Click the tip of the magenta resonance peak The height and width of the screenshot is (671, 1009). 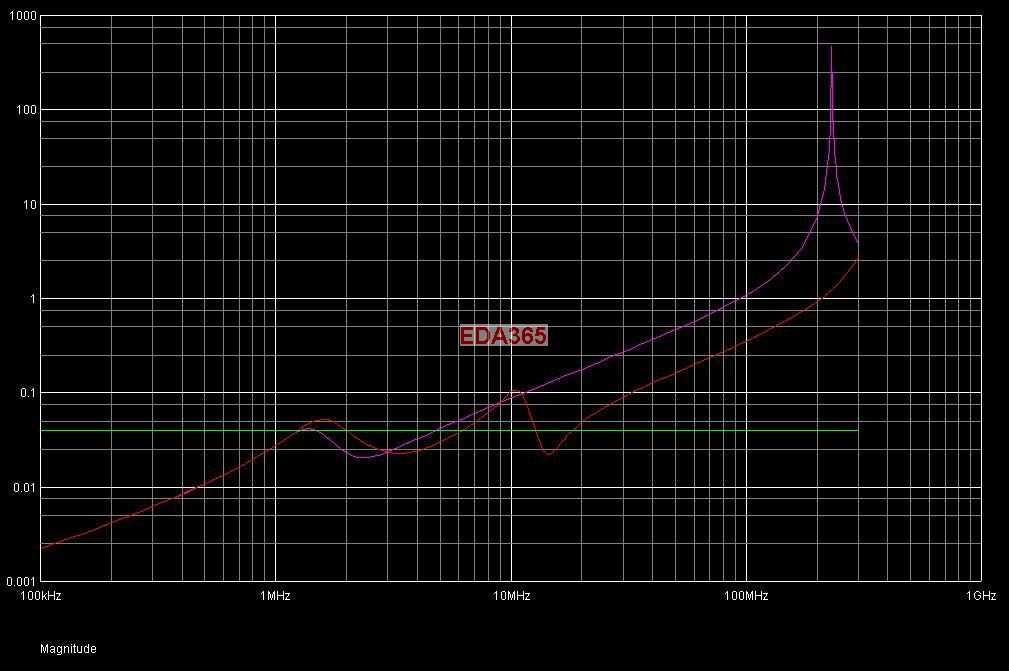pyautogui.click(x=831, y=47)
